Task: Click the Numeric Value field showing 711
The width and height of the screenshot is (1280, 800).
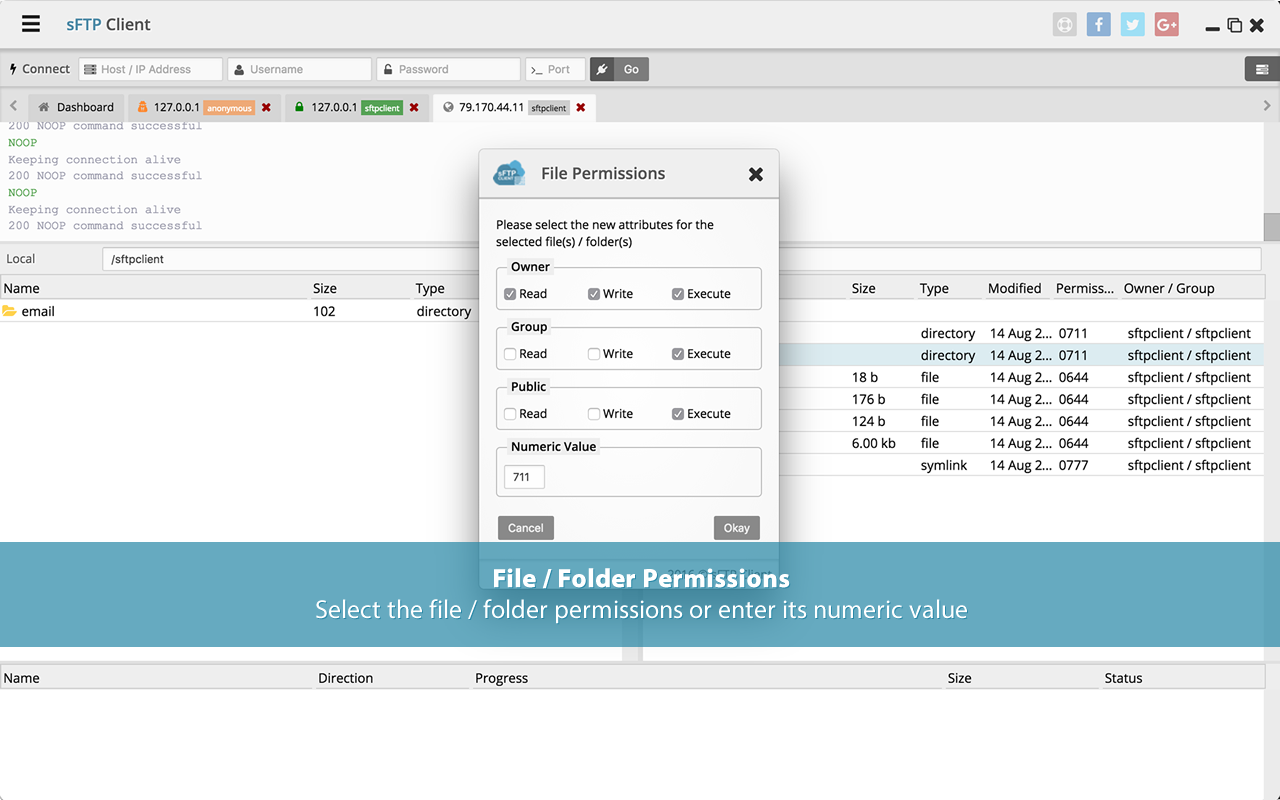Action: tap(523, 477)
